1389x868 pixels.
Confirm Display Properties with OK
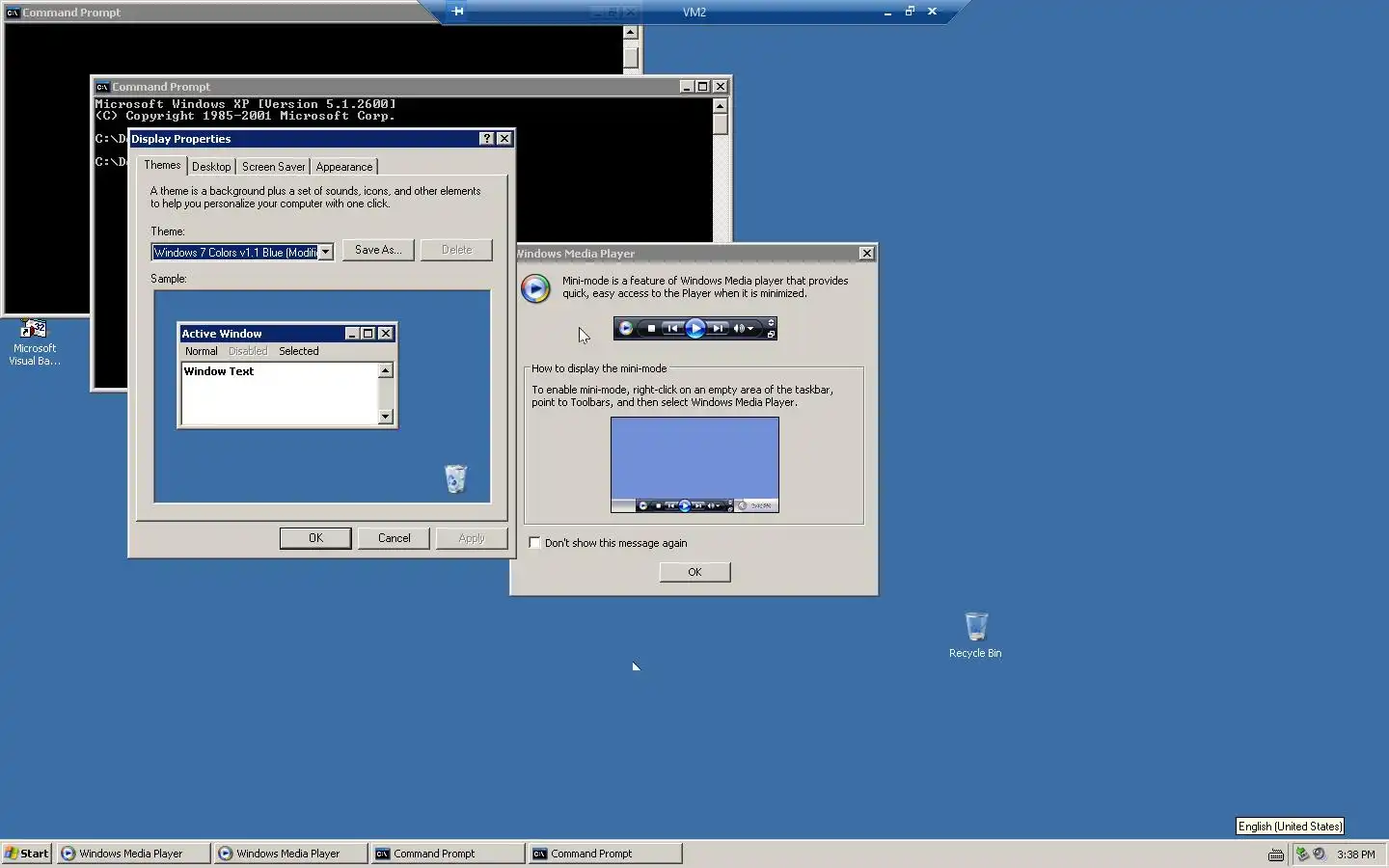pyautogui.click(x=315, y=538)
